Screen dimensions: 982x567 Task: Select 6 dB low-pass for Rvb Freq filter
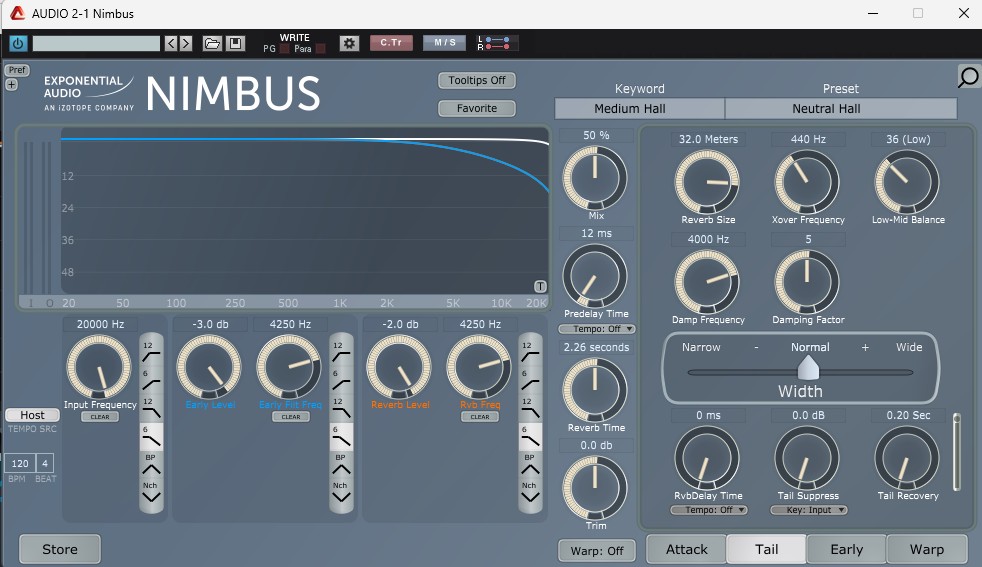pyautogui.click(x=530, y=436)
